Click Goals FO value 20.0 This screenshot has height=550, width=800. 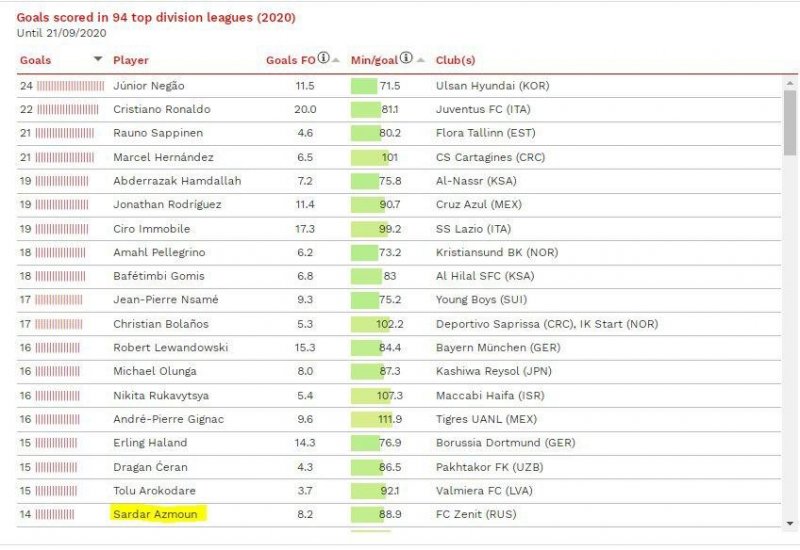[x=305, y=109]
